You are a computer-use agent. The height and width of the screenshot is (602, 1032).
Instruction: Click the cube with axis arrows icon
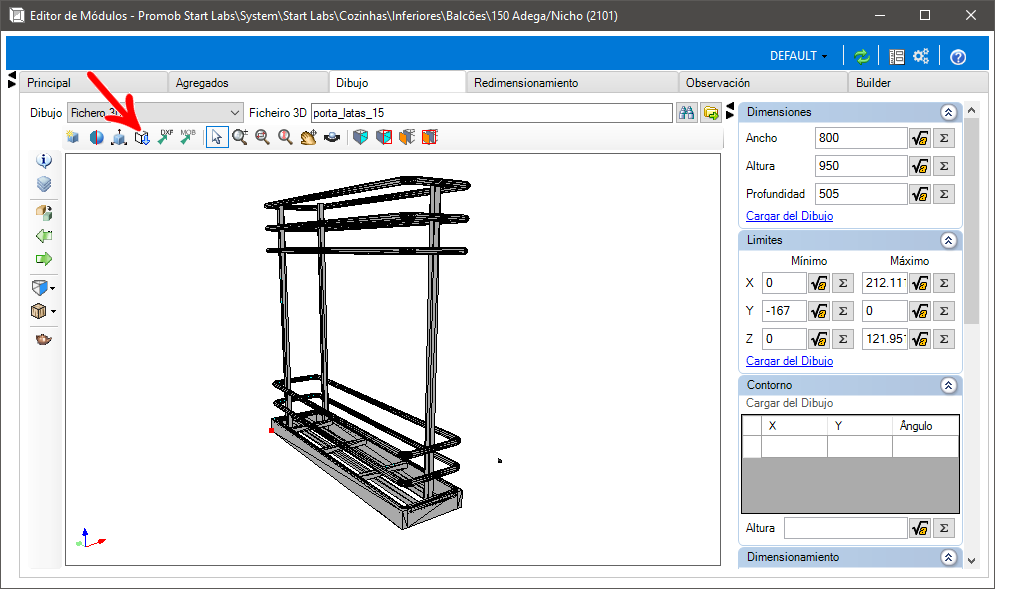point(119,137)
